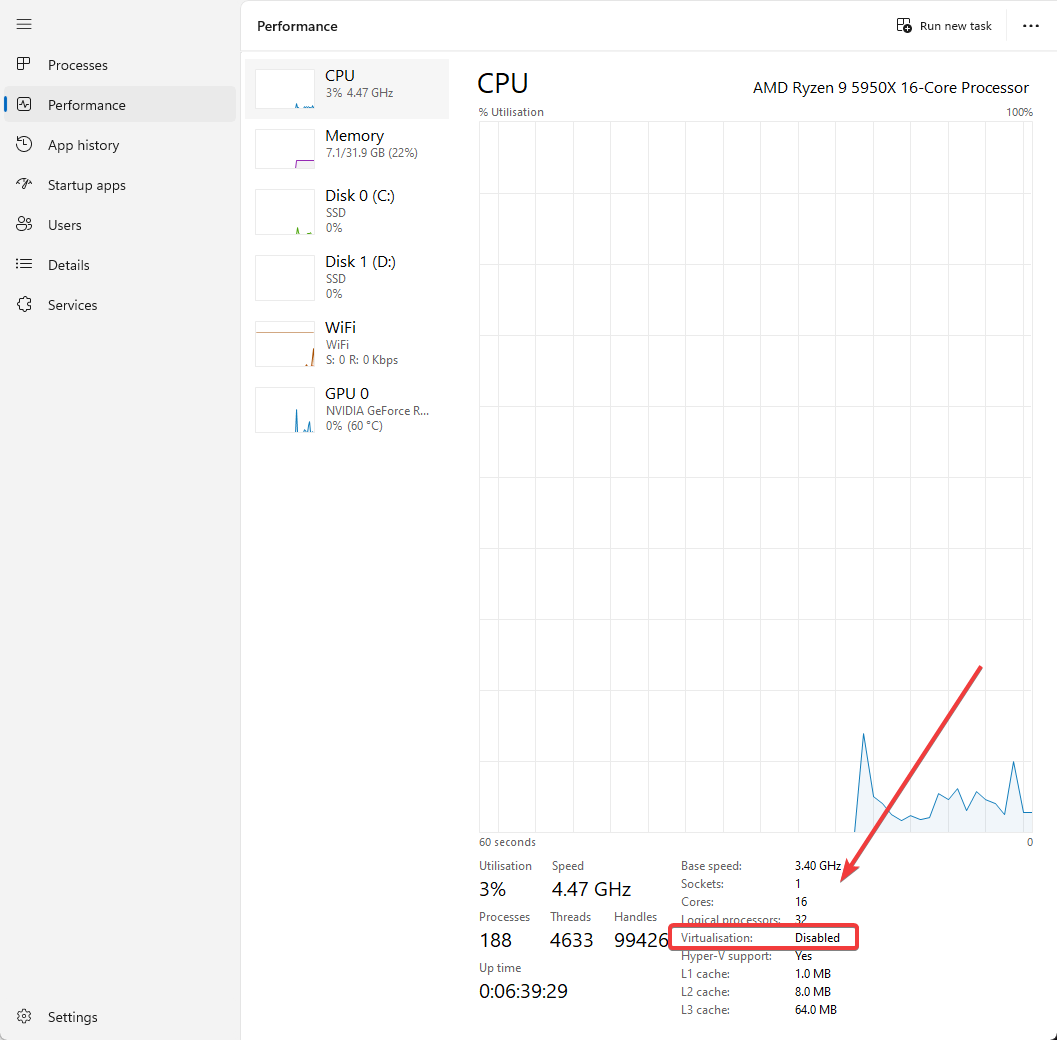View GPU 0 NVIDIA GeForce performance

pos(347,410)
